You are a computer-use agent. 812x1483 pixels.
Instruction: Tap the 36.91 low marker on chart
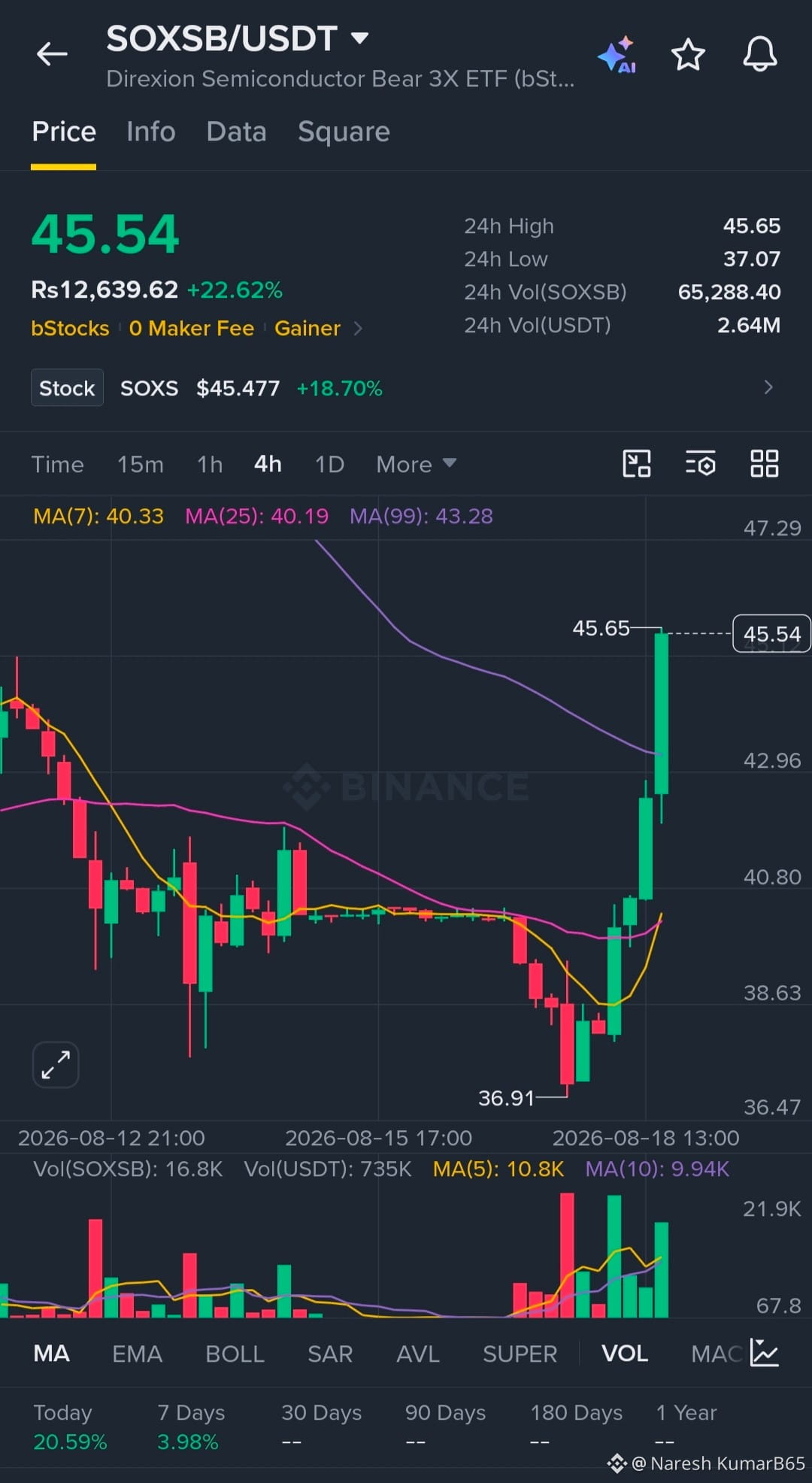(506, 1098)
